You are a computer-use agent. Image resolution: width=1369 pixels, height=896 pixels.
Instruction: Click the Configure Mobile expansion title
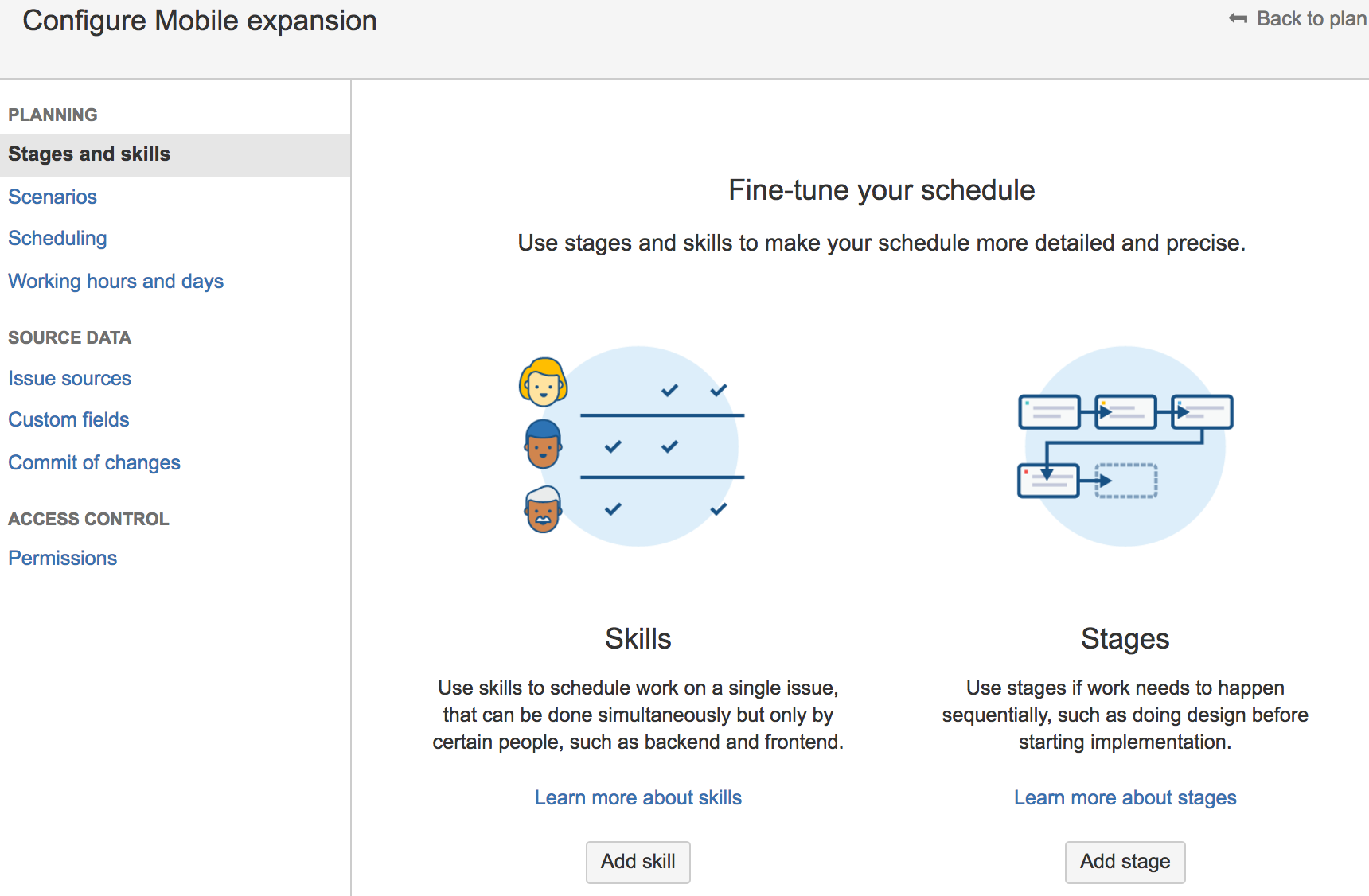pos(200,21)
